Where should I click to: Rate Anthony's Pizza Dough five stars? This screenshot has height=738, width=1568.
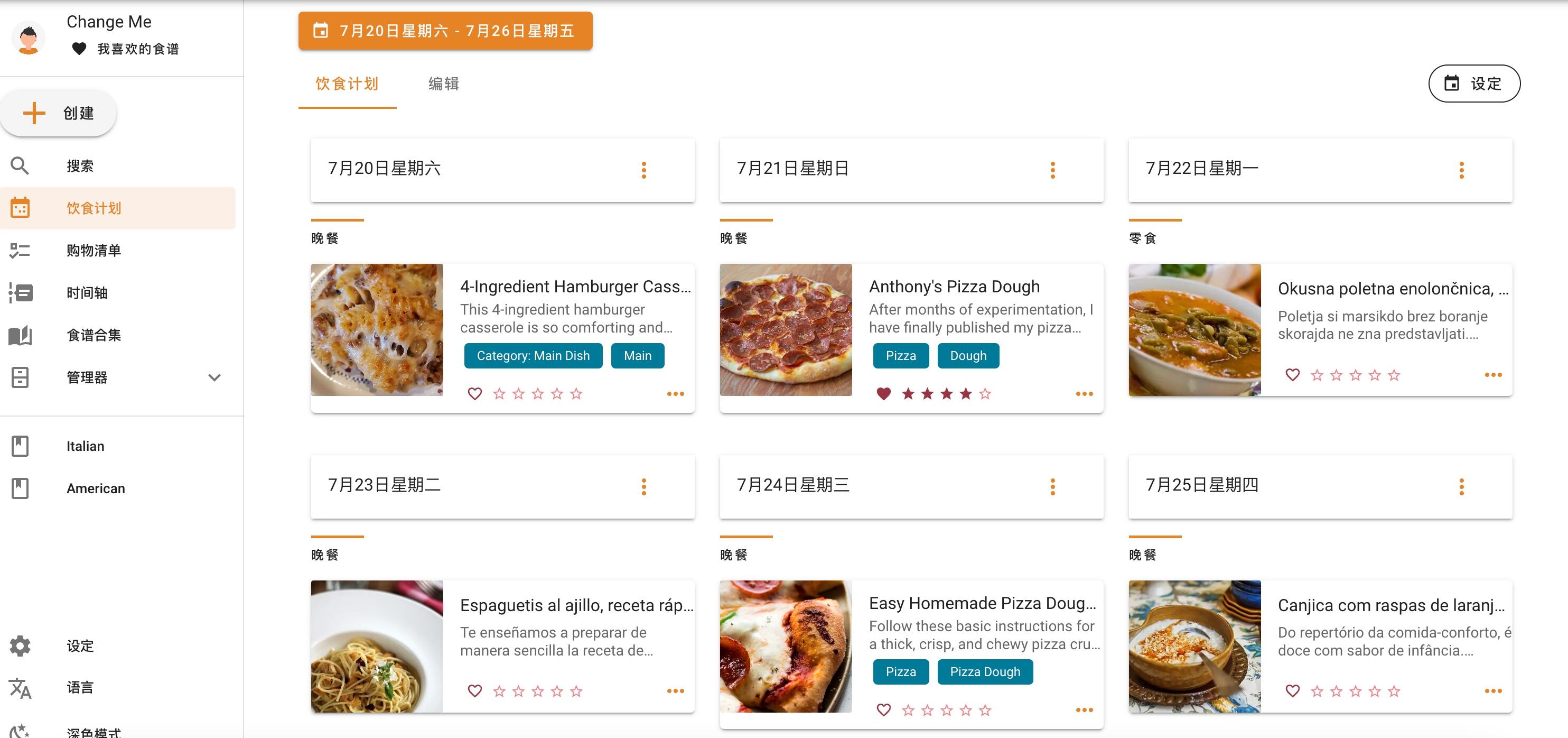985,394
